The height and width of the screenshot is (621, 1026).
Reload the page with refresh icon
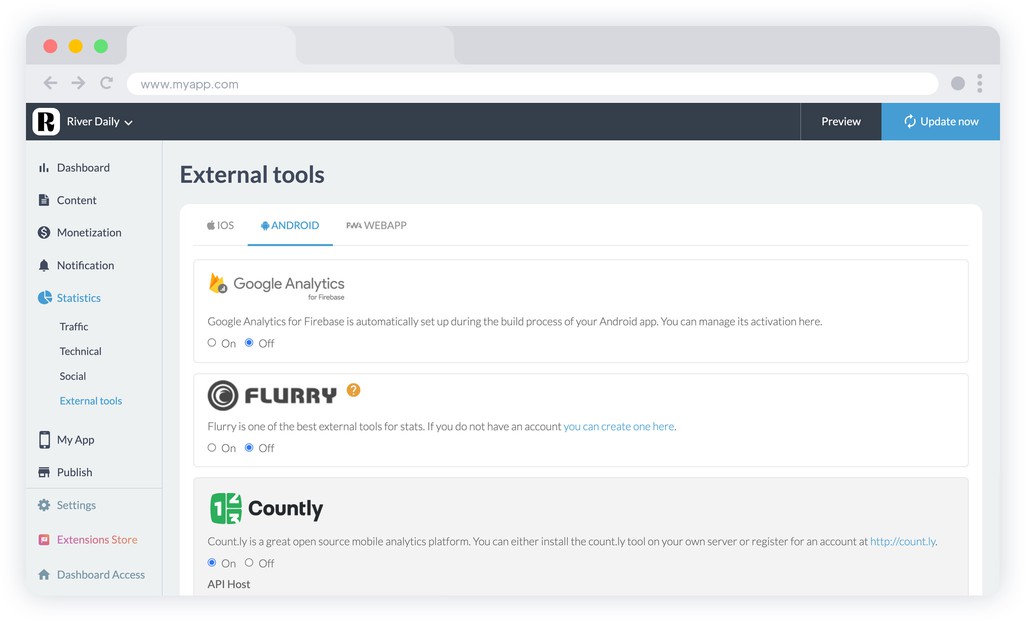click(106, 82)
